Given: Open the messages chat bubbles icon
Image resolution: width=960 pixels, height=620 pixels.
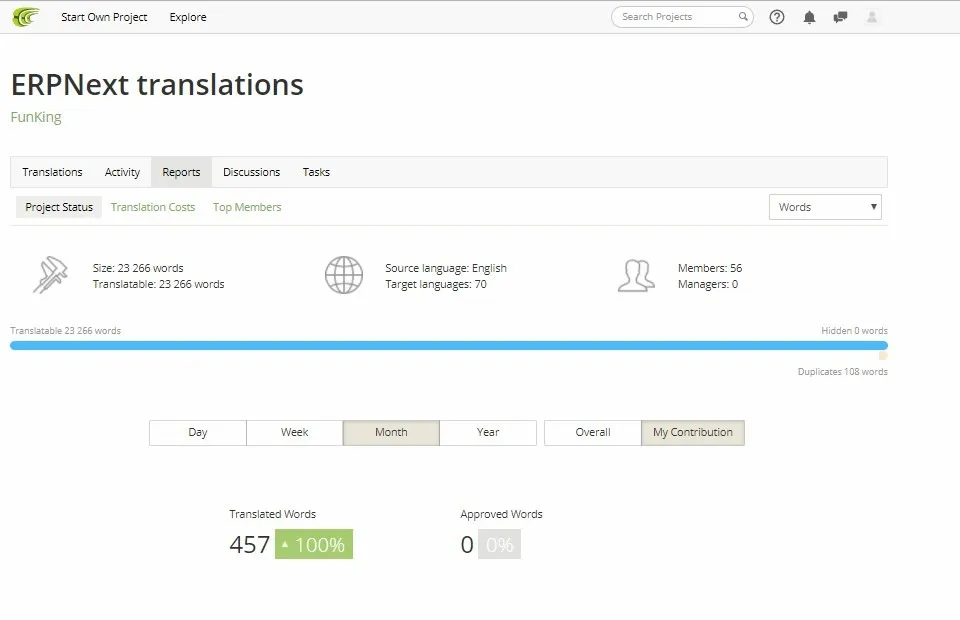Looking at the screenshot, I should (x=840, y=17).
